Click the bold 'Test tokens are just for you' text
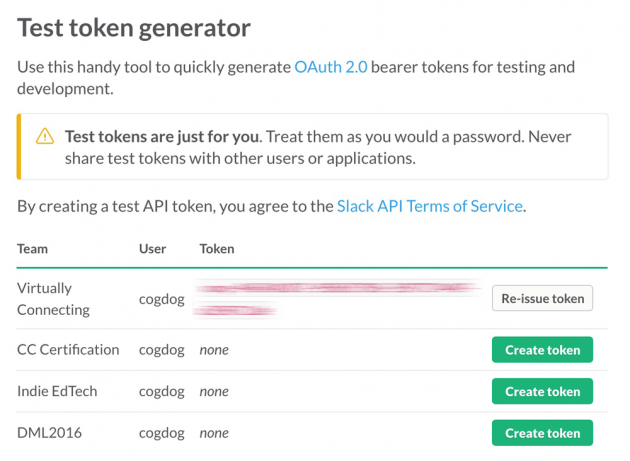 (162, 137)
